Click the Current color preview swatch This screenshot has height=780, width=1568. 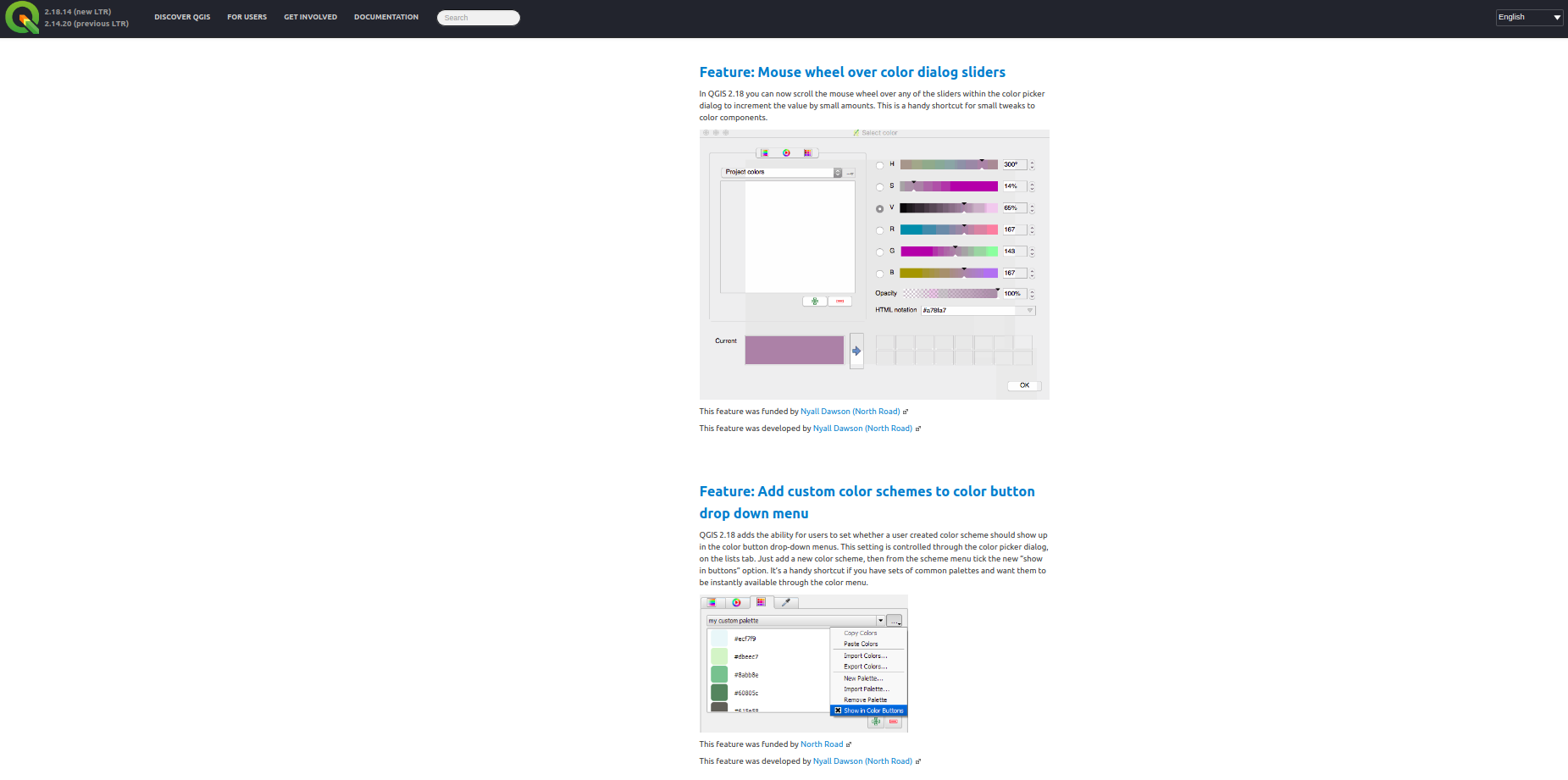click(795, 351)
